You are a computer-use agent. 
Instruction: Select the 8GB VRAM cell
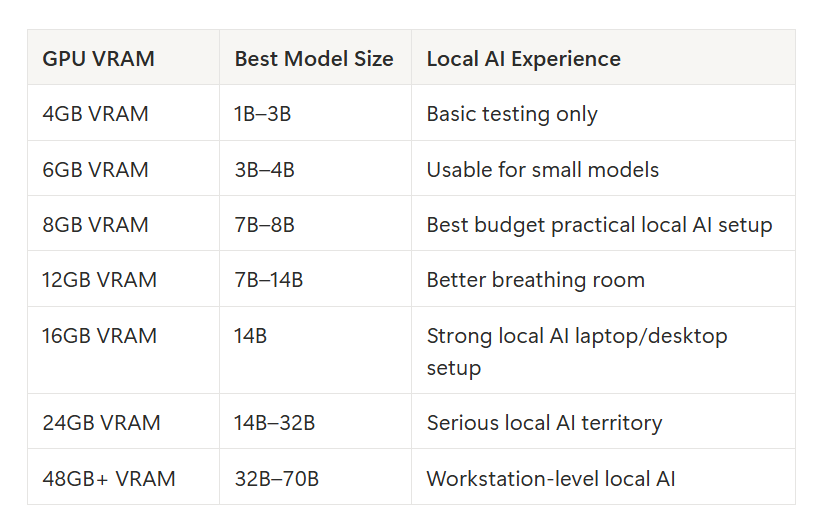pos(95,225)
